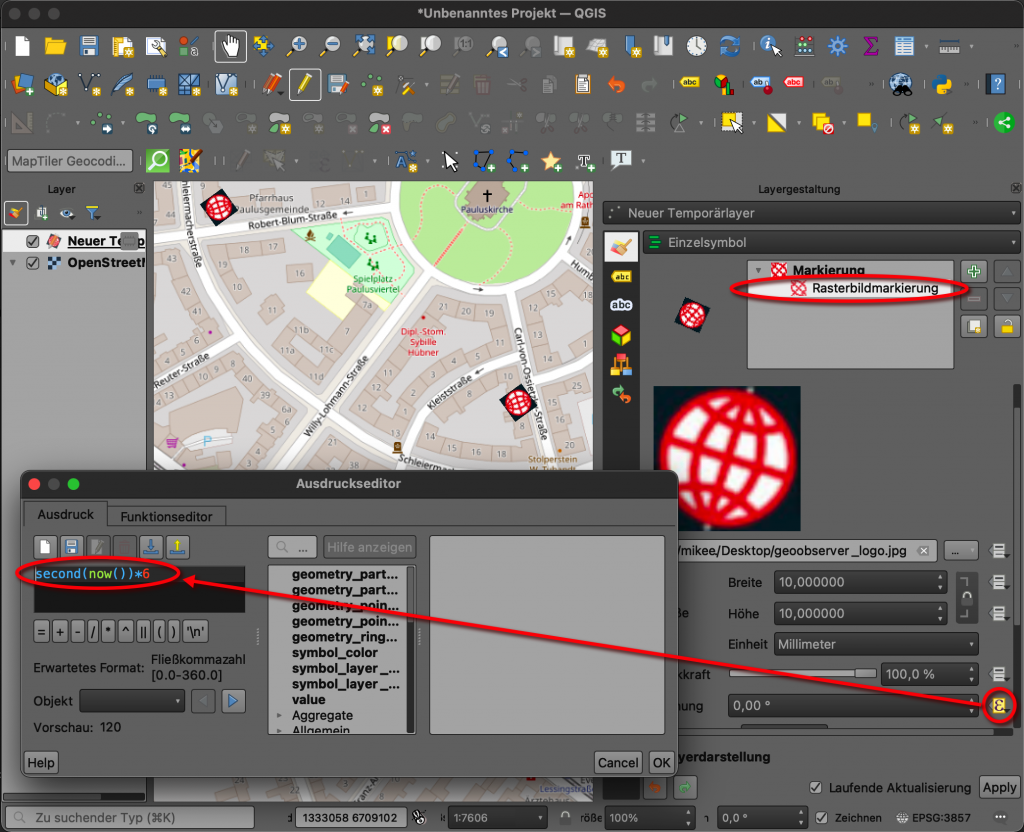The width and height of the screenshot is (1024, 832).
Task: Open the EPSG:3857 CRS status button
Action: [x=933, y=818]
